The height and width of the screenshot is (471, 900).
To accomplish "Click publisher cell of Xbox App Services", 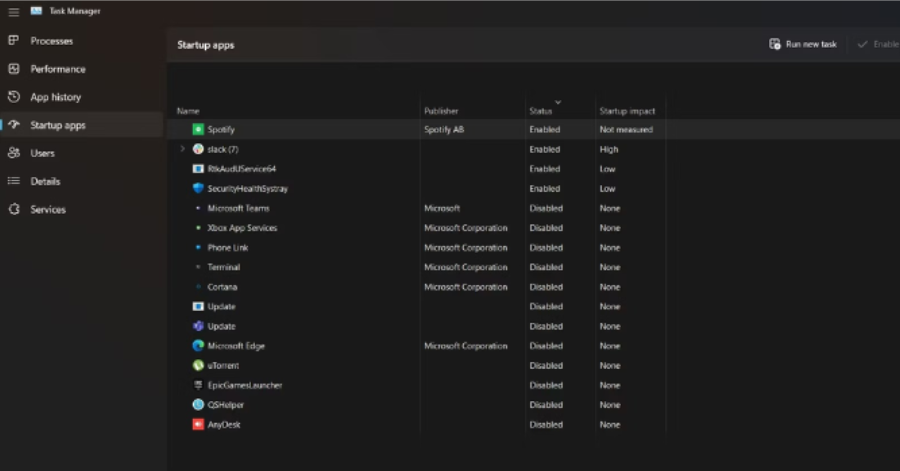I will pos(465,228).
